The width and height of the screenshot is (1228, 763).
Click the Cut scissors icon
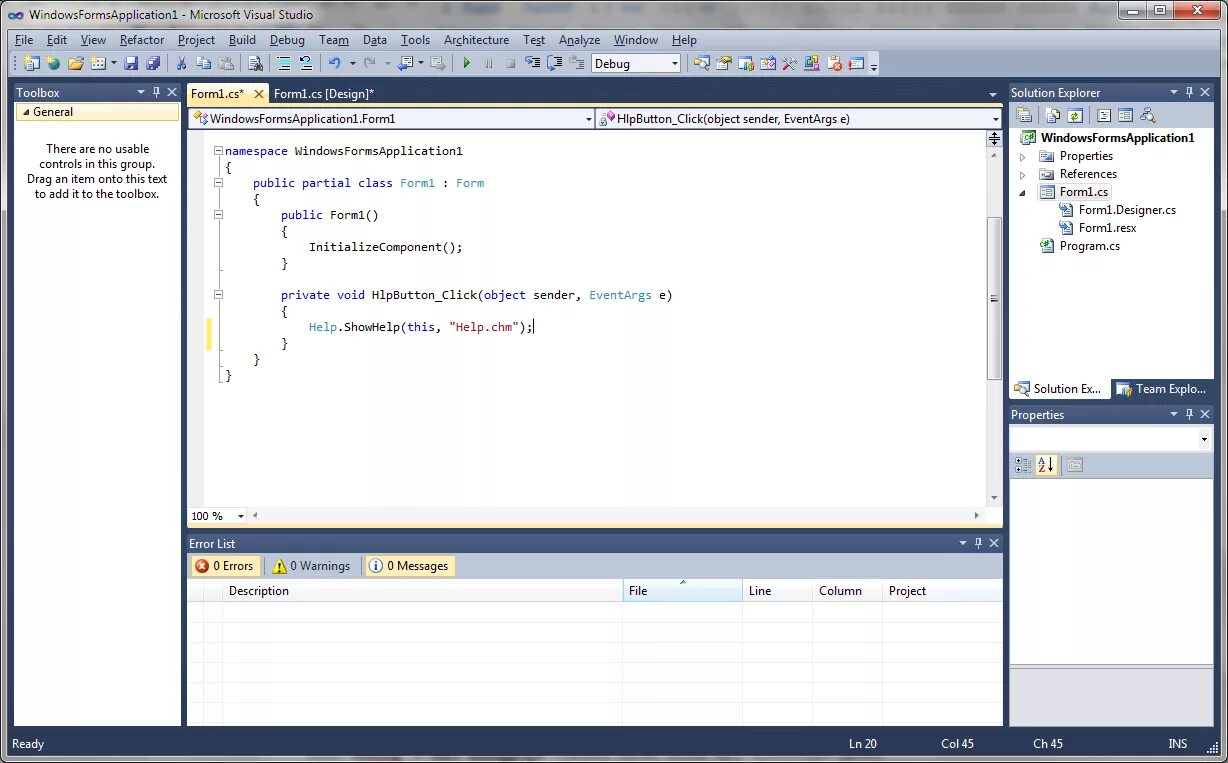[x=181, y=63]
